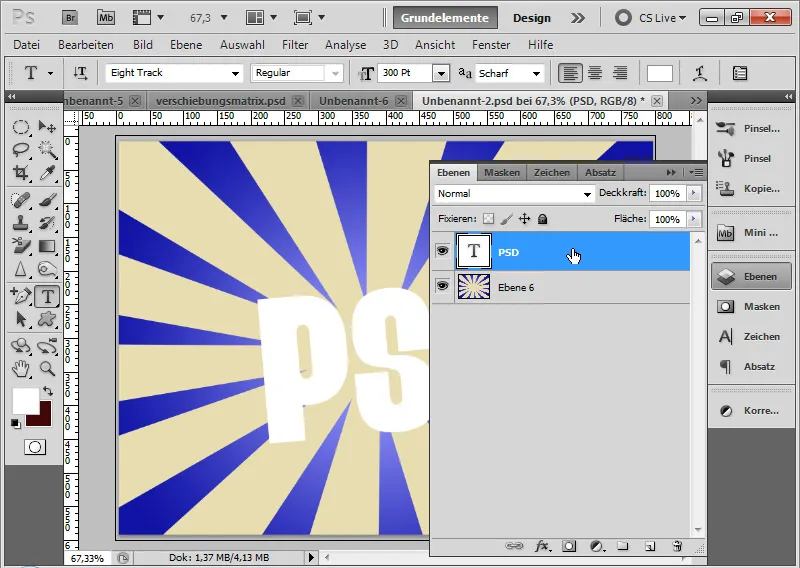This screenshot has height=568, width=800.
Task: Select the Crop tool
Action: point(20,173)
